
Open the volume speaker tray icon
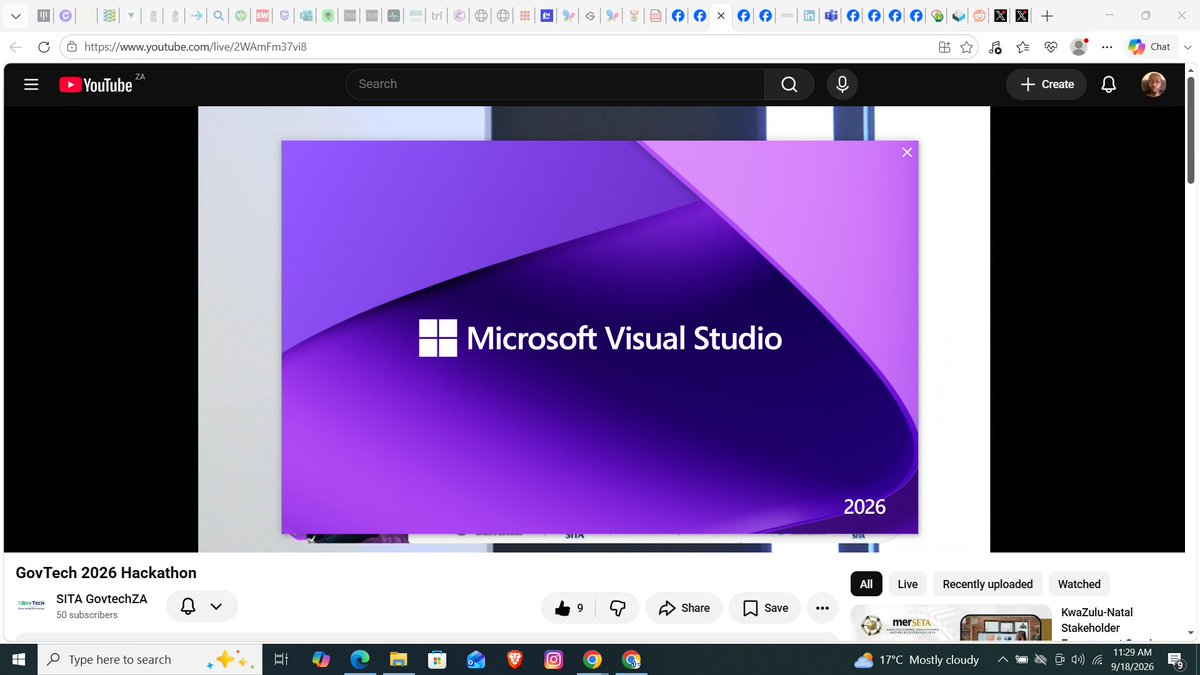click(x=1077, y=660)
